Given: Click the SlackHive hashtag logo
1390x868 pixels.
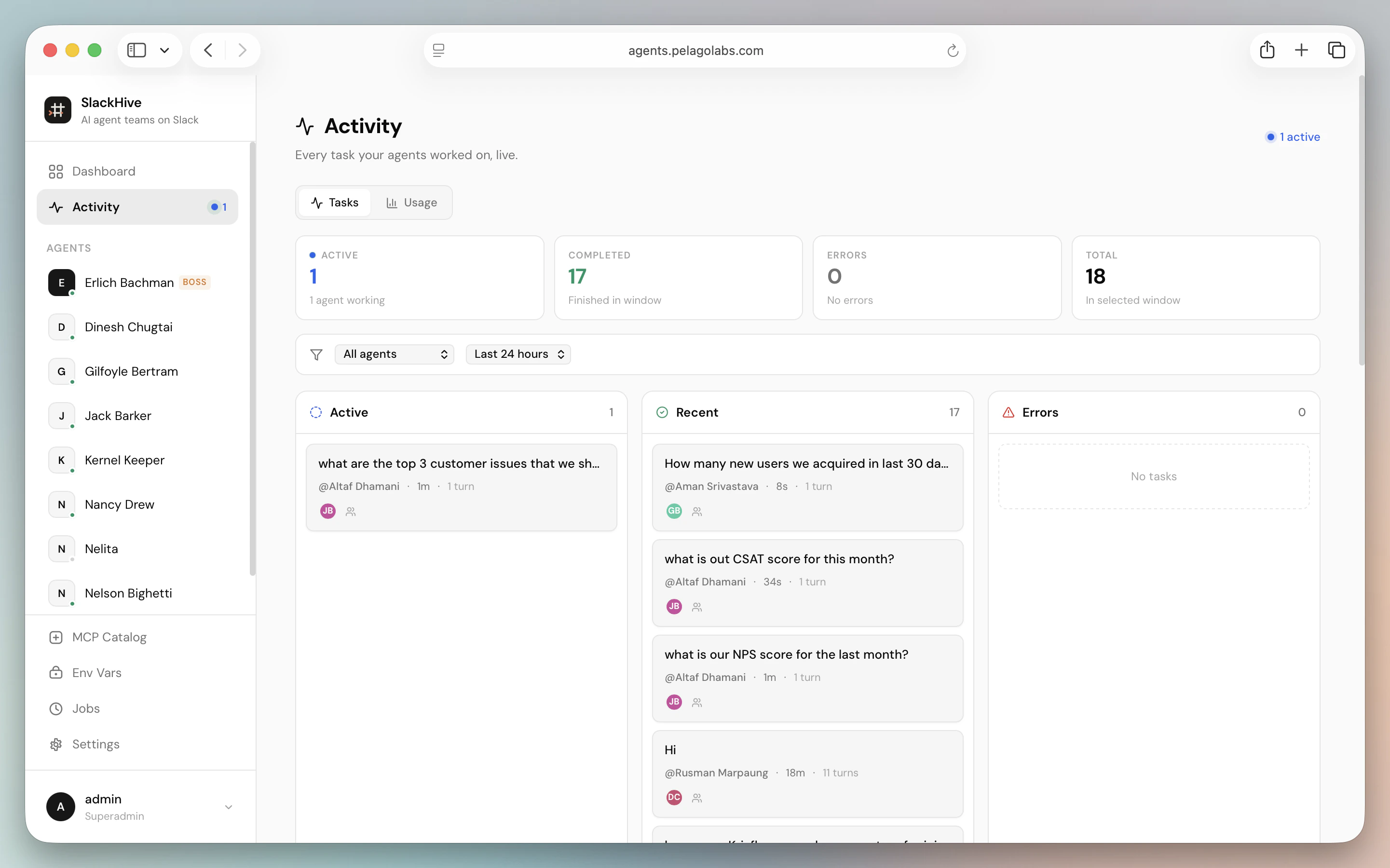Looking at the screenshot, I should tap(57, 109).
